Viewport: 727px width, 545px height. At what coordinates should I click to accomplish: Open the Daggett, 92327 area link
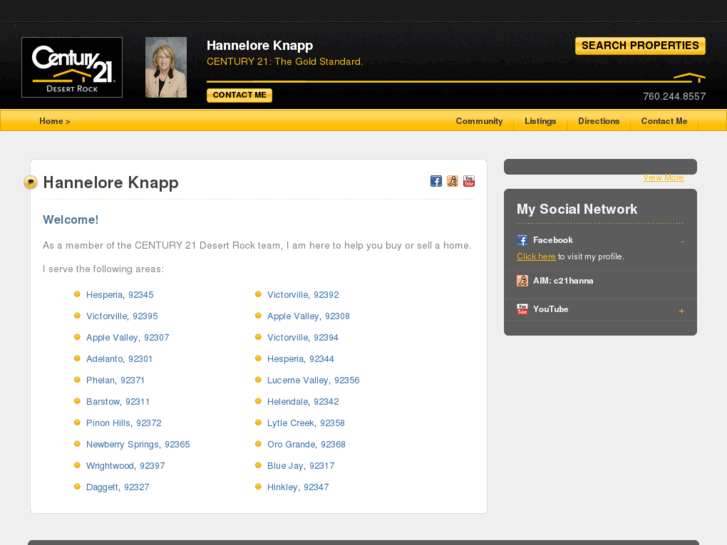click(118, 487)
